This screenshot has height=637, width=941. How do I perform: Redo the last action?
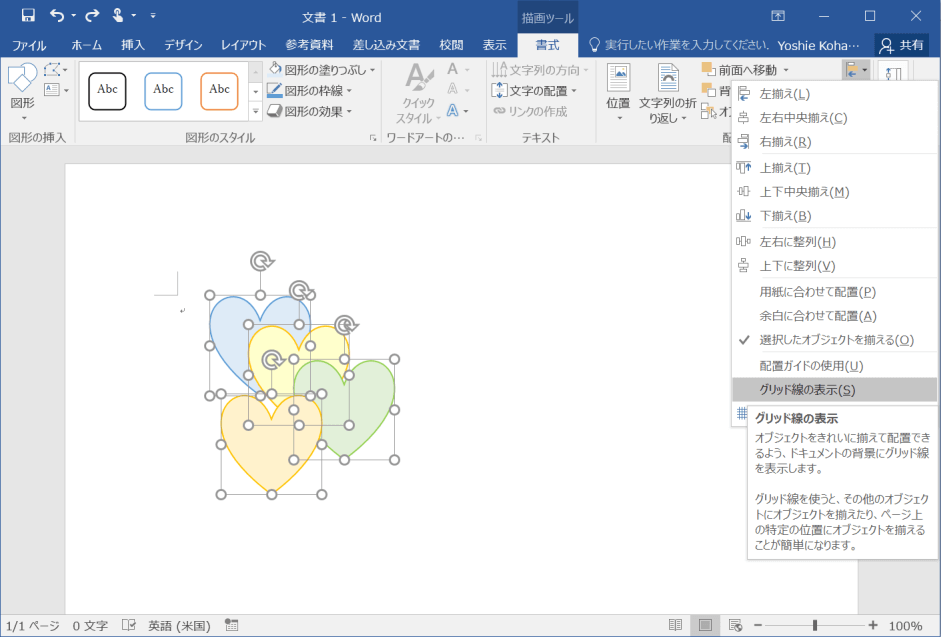[x=92, y=16]
